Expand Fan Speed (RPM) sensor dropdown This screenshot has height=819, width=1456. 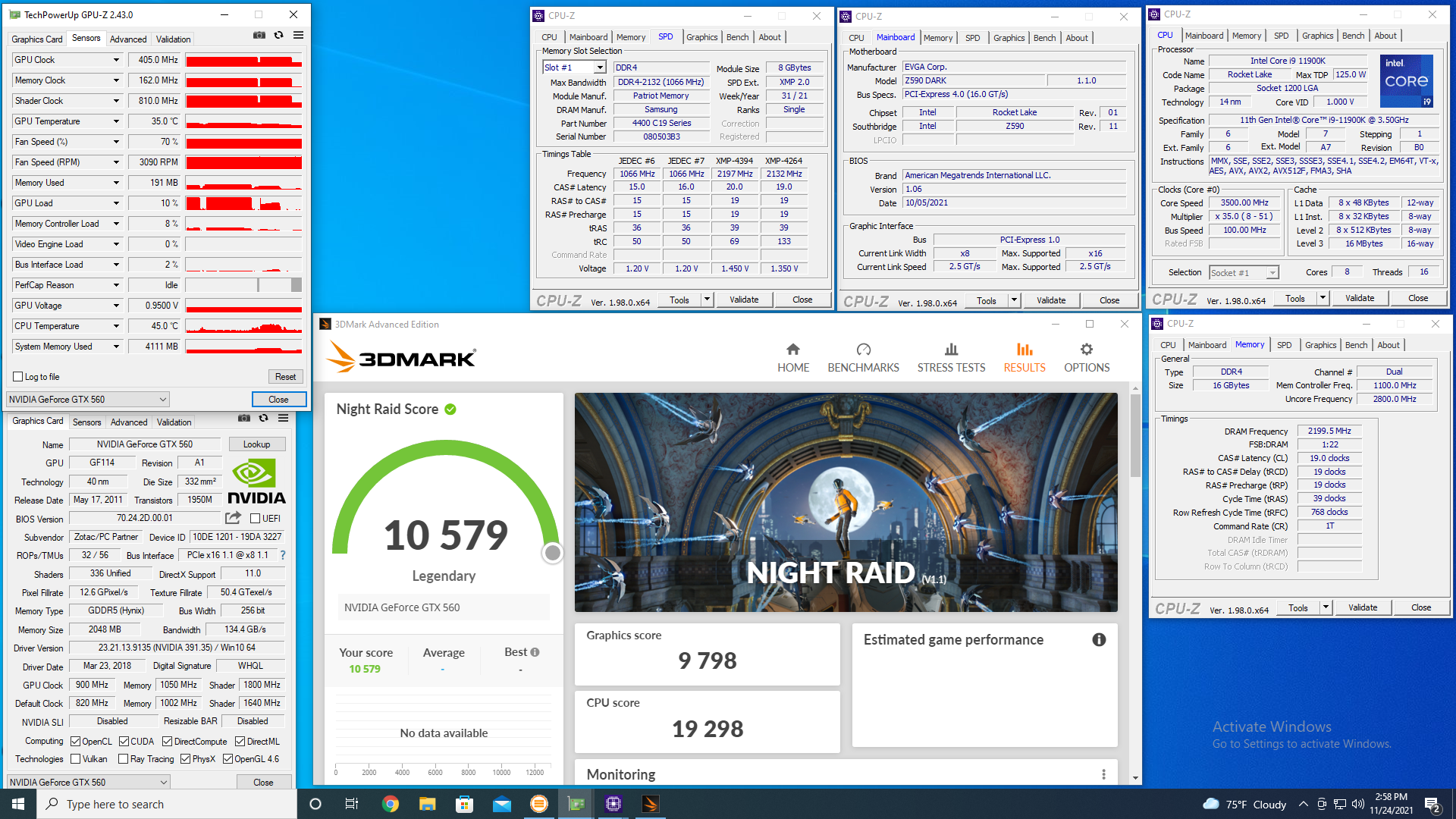coord(116,162)
